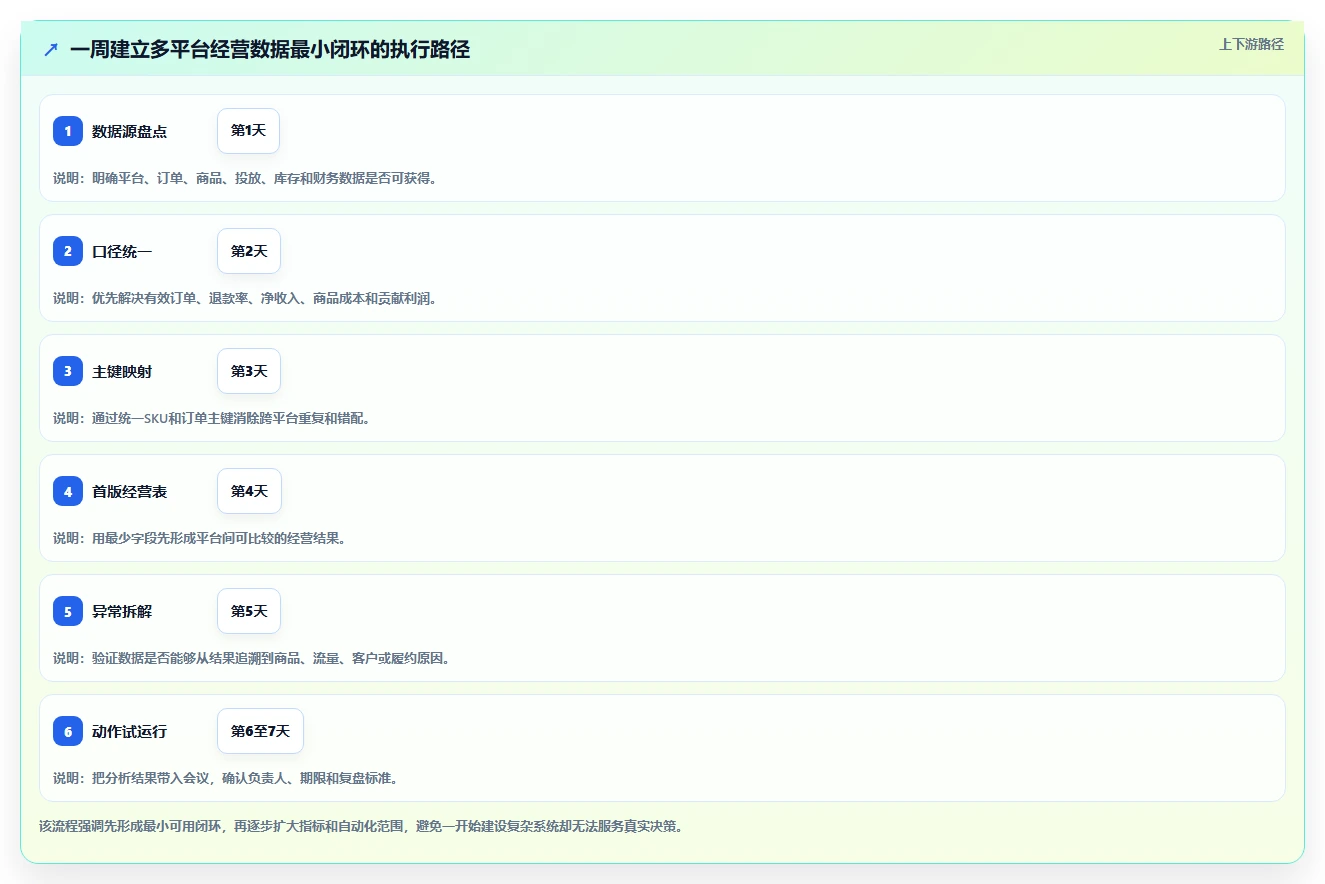Click the description starting 明确平台、订单、商品

(245, 178)
